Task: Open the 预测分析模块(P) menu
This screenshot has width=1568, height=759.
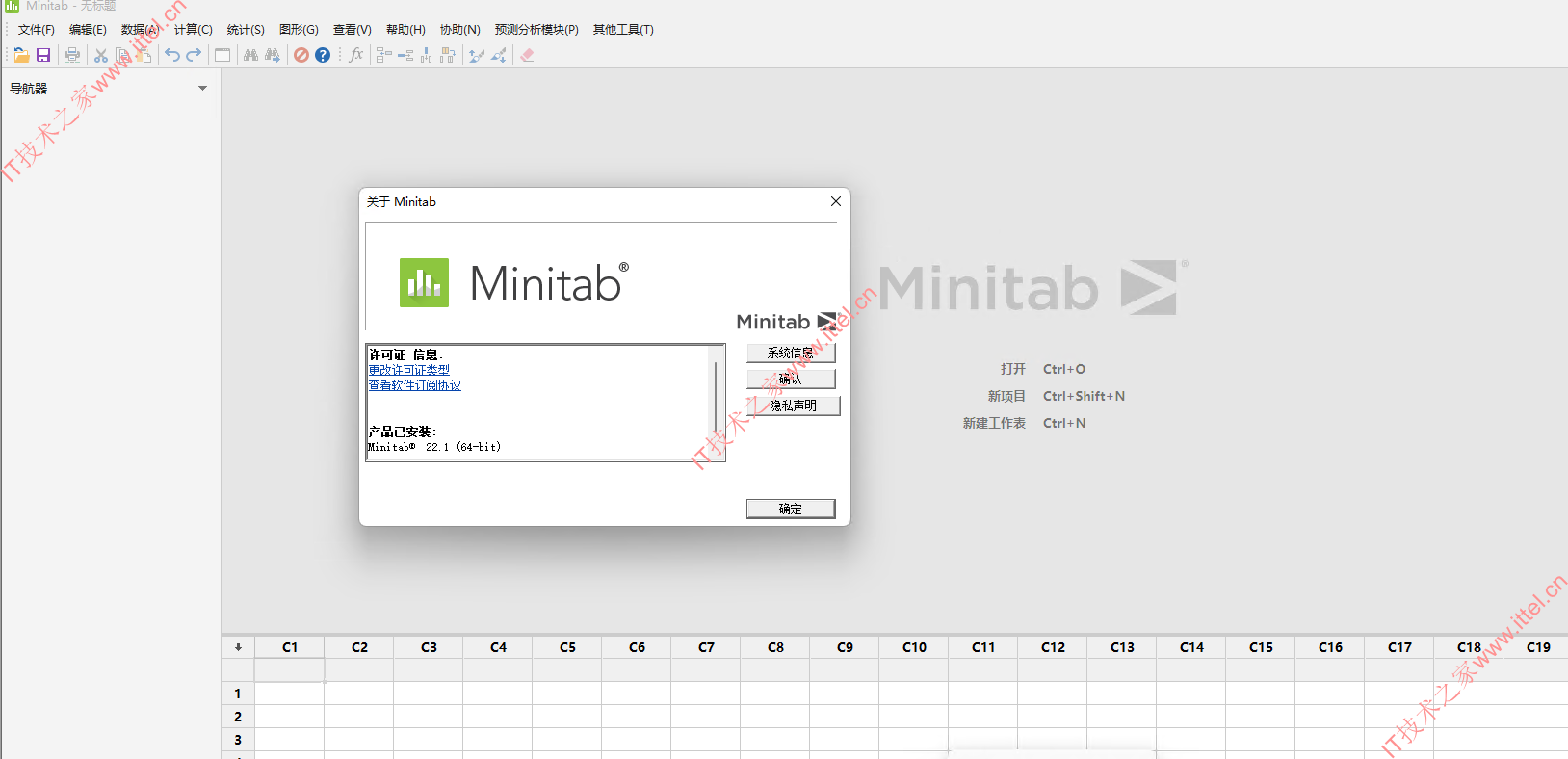Action: click(x=536, y=30)
